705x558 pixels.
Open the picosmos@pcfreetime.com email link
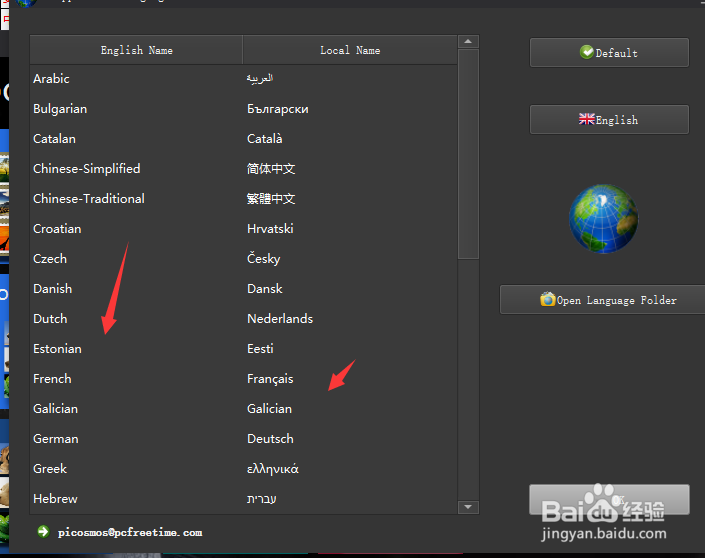pyautogui.click(x=130, y=533)
